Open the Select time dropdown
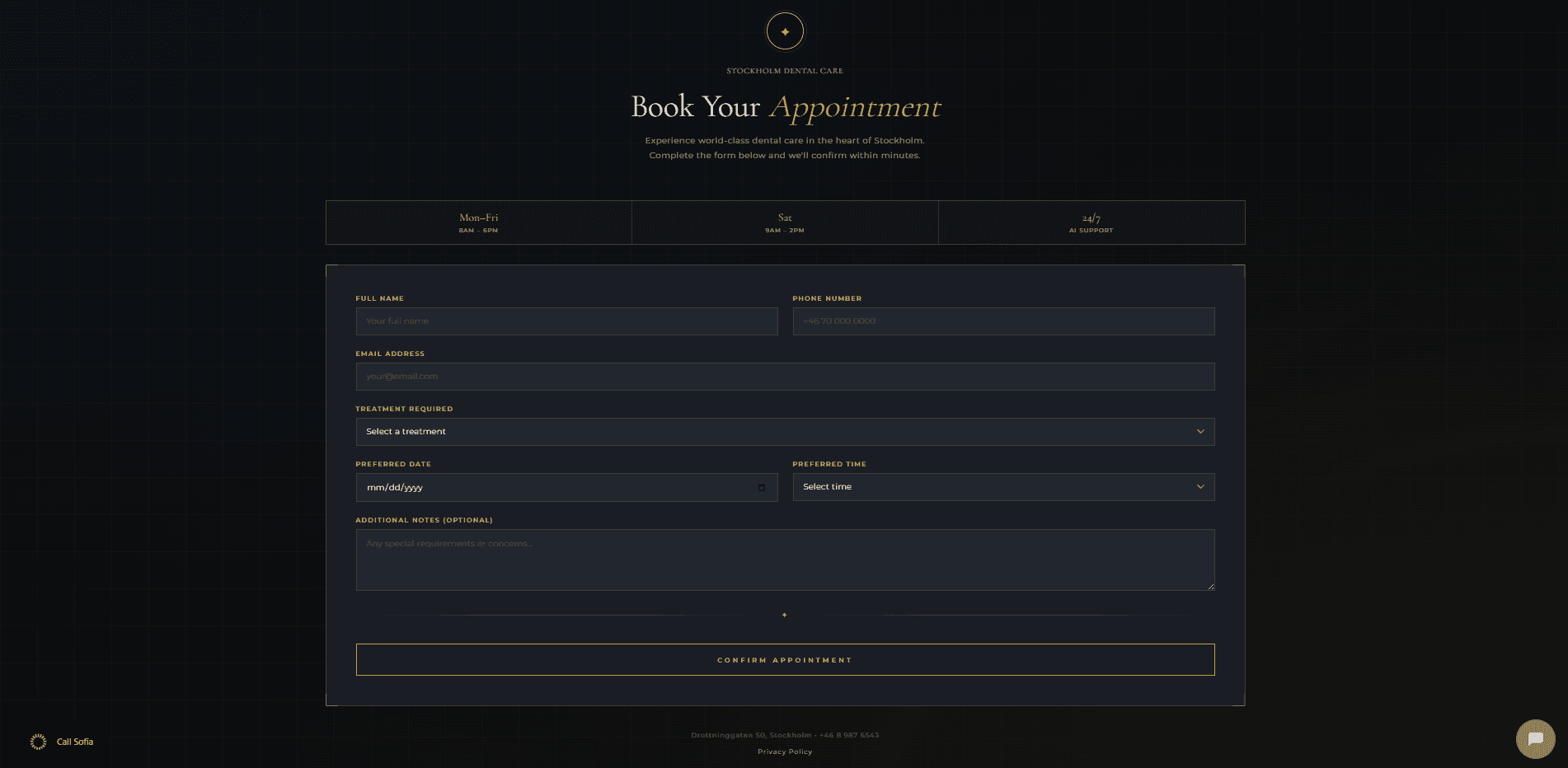Viewport: 1568px width, 768px height. 1003,487
